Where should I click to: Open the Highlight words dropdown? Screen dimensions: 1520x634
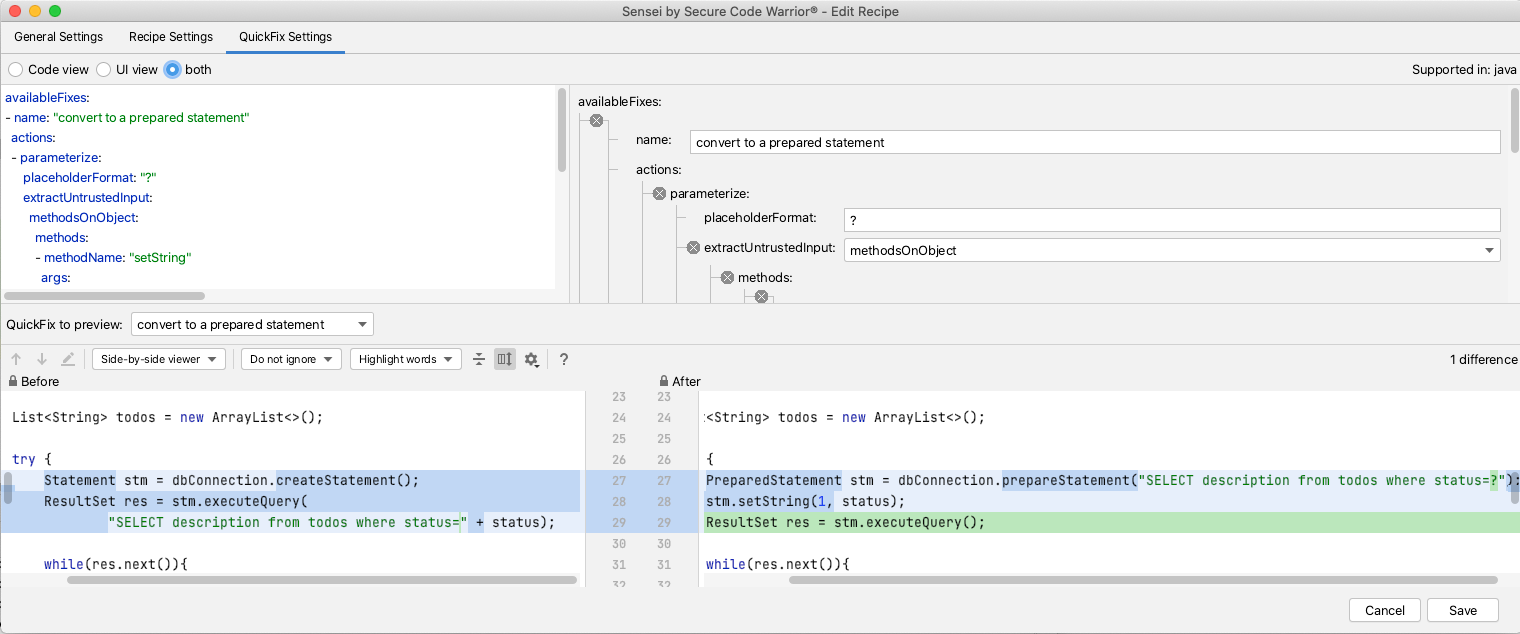coord(405,359)
